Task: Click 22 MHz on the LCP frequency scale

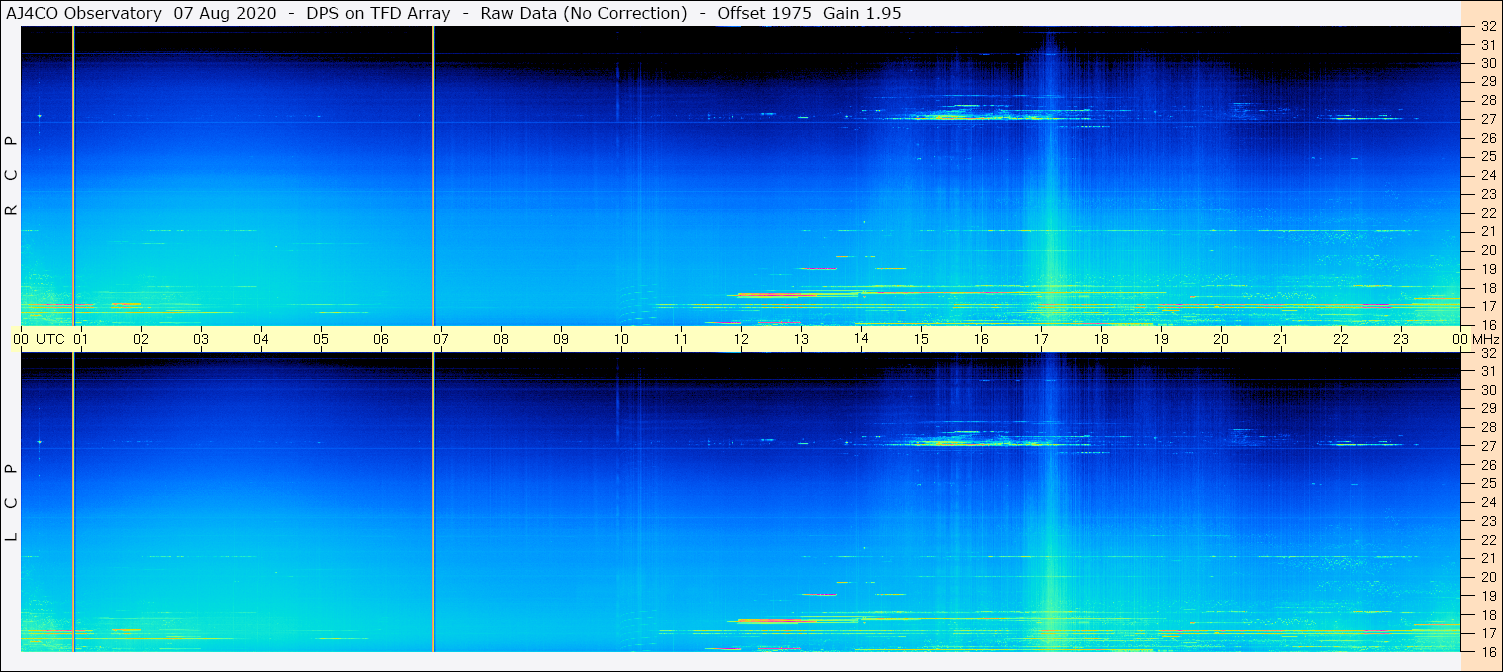Action: click(1488, 540)
